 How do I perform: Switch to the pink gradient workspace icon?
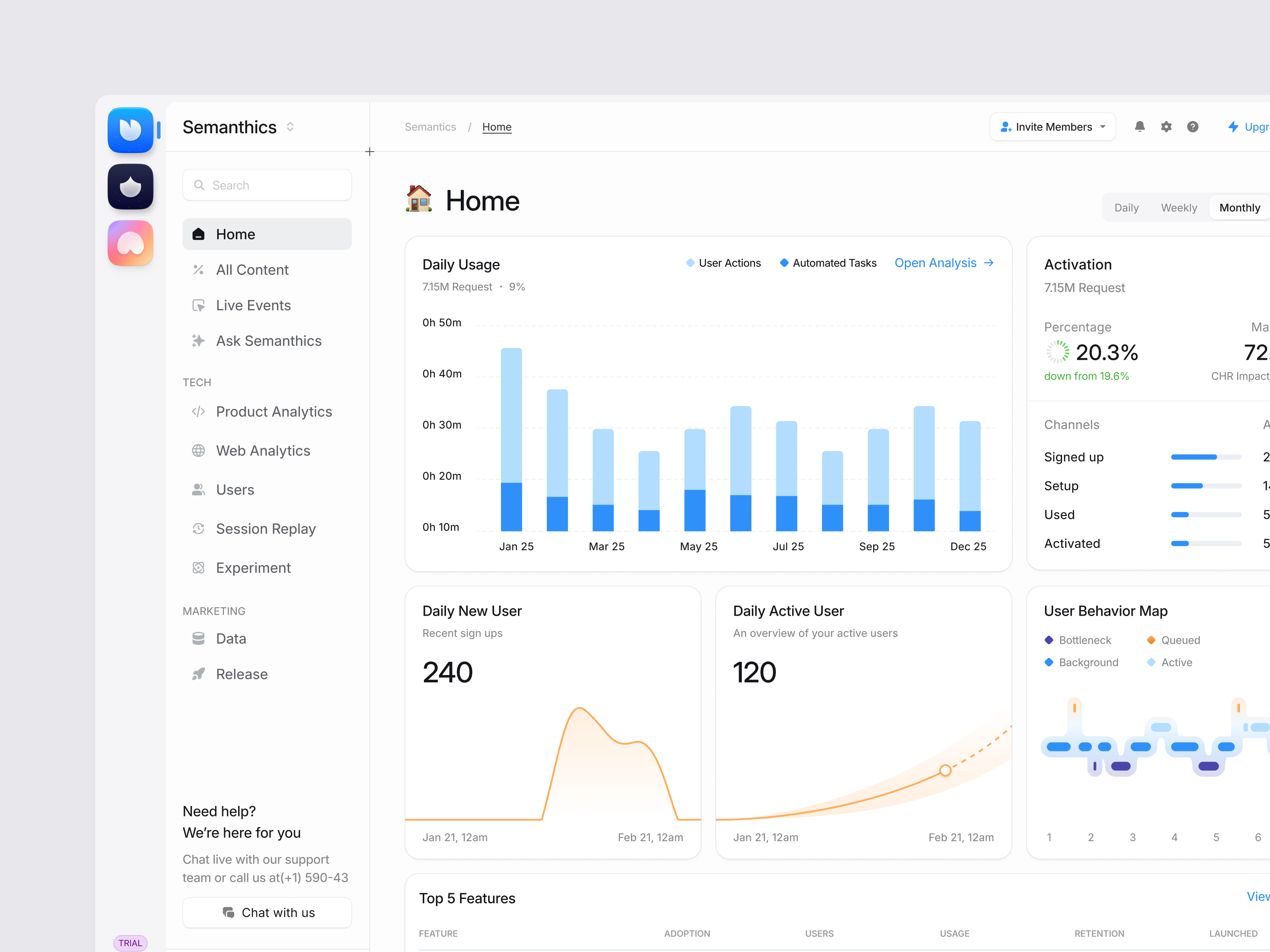pyautogui.click(x=130, y=243)
